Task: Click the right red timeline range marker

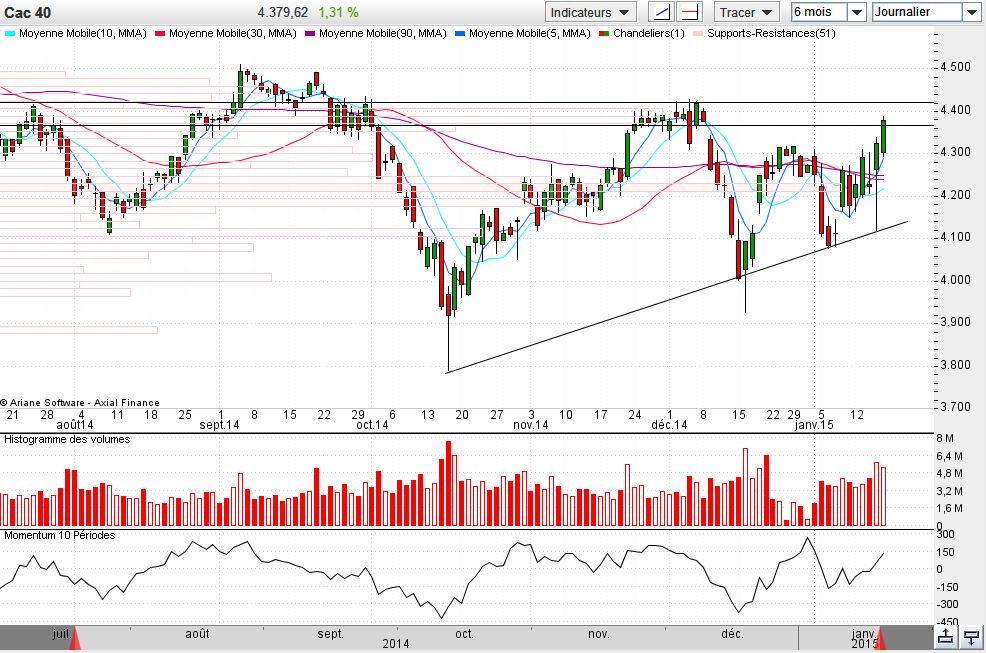Action: point(880,638)
